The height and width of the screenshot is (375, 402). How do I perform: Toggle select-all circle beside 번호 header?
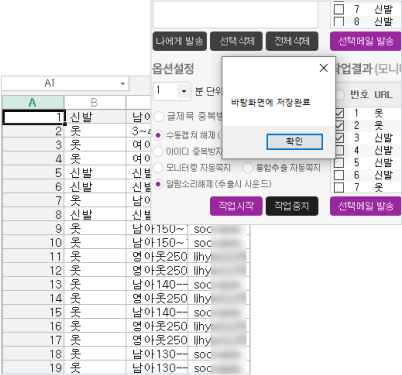[x=340, y=95]
